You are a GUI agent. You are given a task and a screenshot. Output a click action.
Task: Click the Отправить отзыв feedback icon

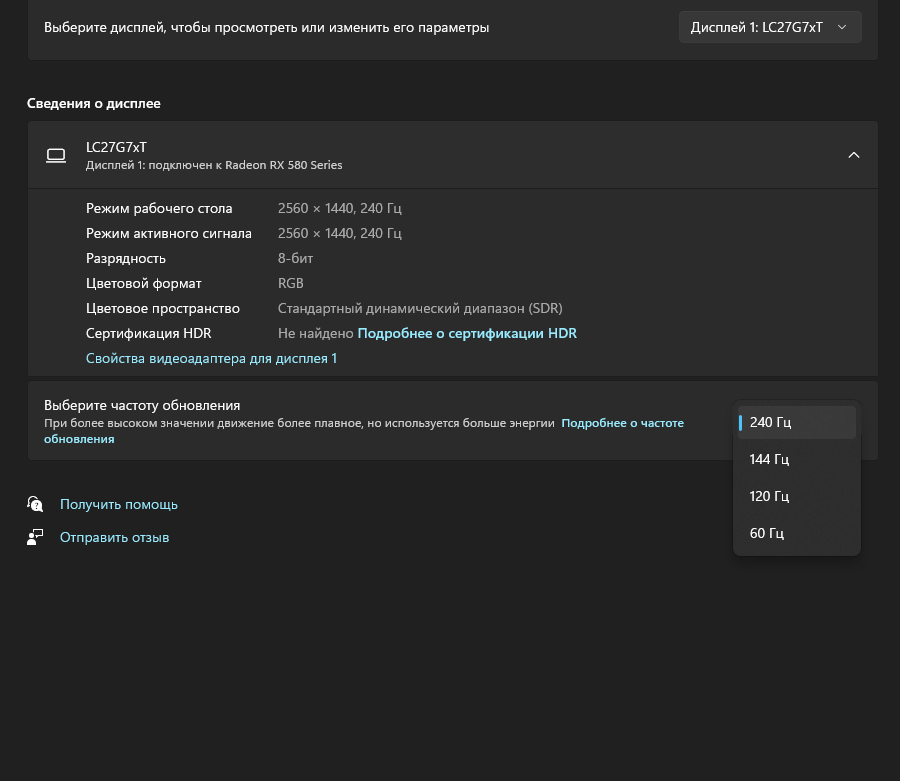tap(35, 537)
